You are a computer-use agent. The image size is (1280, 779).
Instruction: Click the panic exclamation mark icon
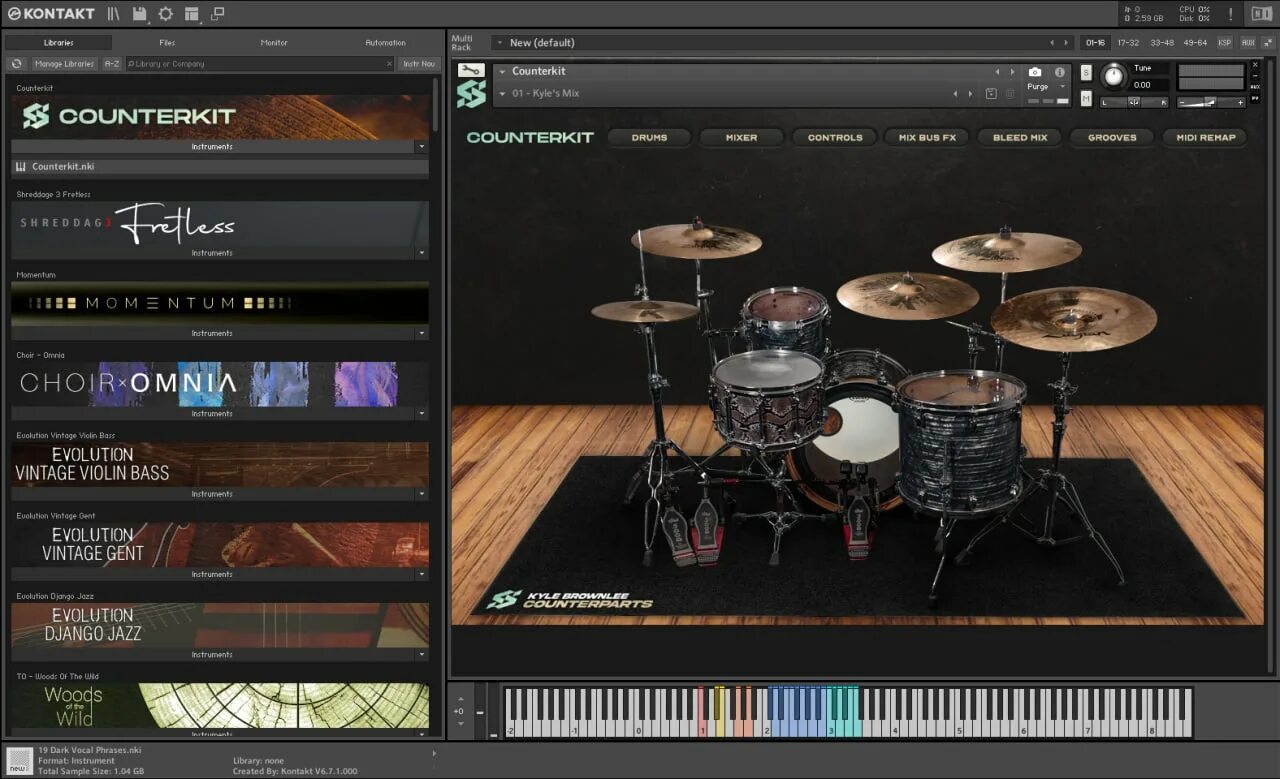(1230, 14)
